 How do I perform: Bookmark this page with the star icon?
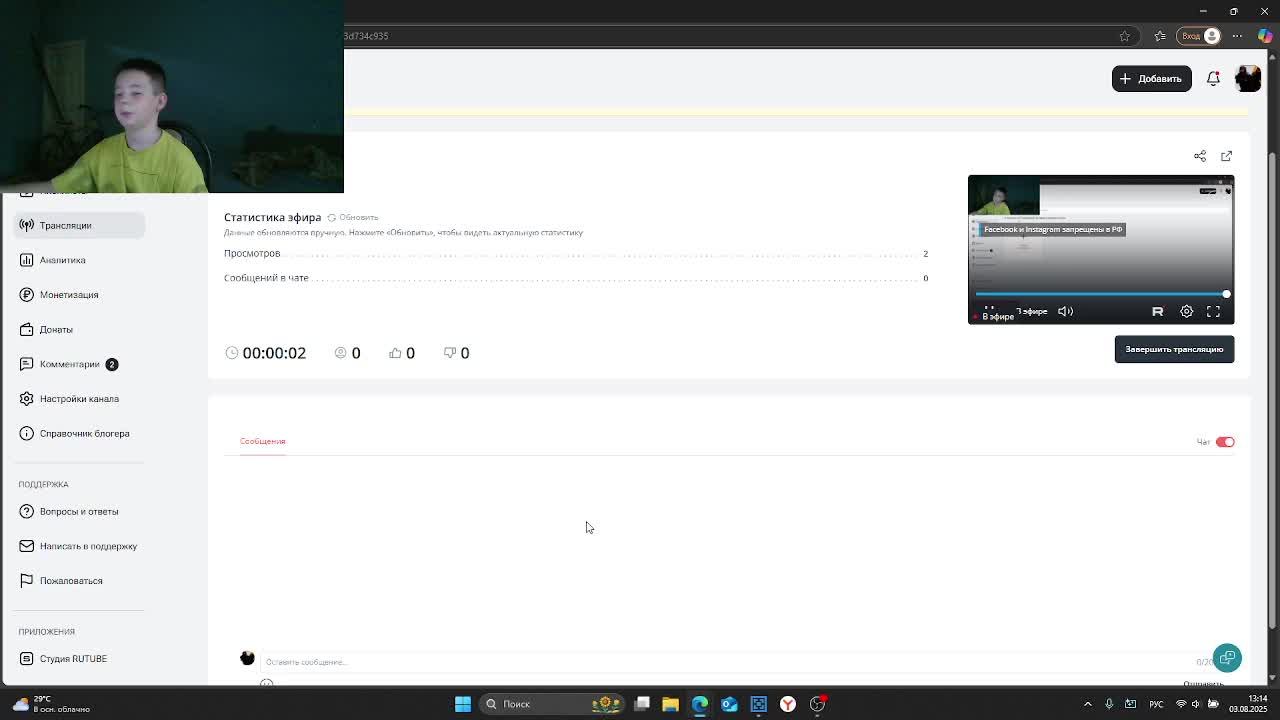pyautogui.click(x=1125, y=36)
